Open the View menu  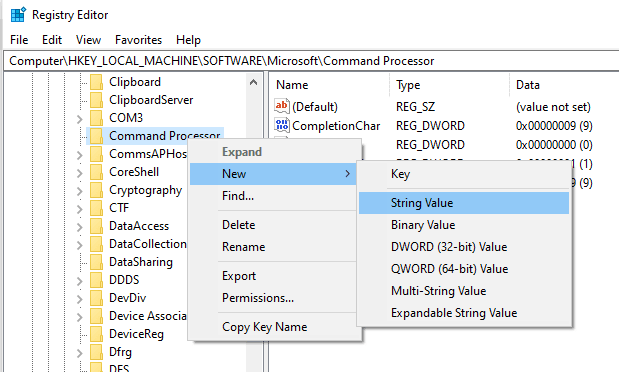pyautogui.click(x=88, y=40)
